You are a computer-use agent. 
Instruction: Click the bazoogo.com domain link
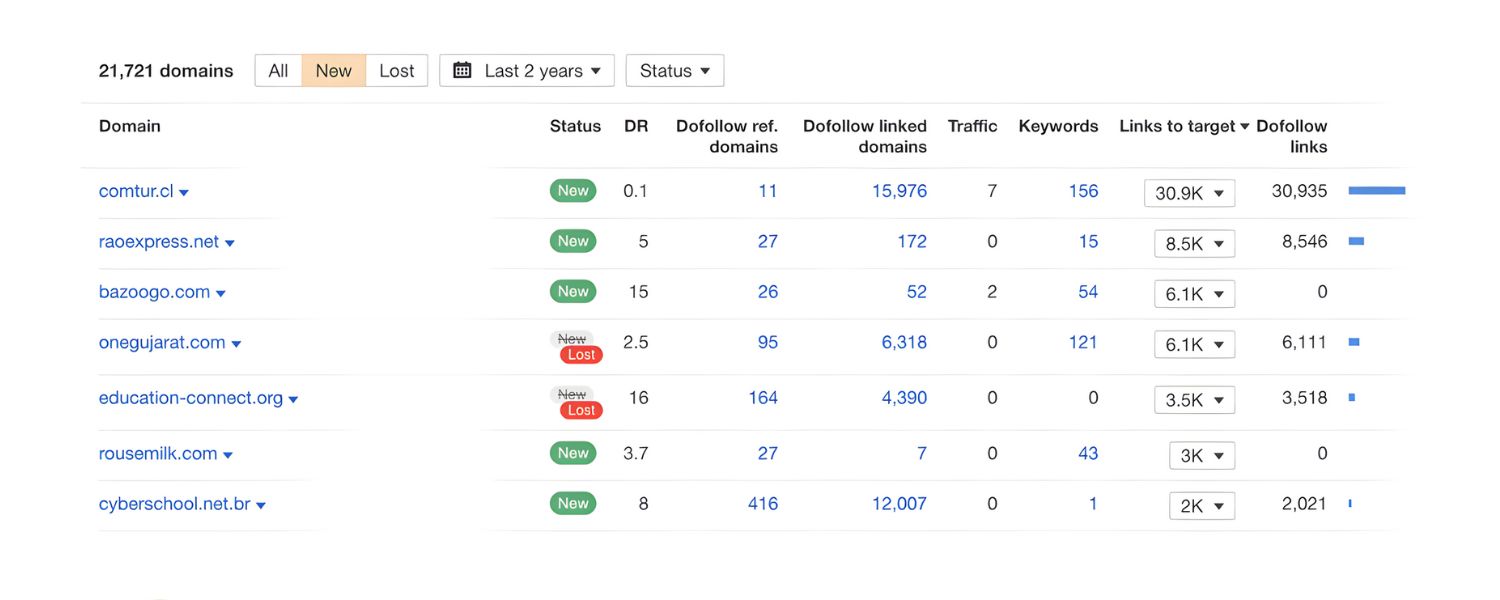[x=155, y=292]
